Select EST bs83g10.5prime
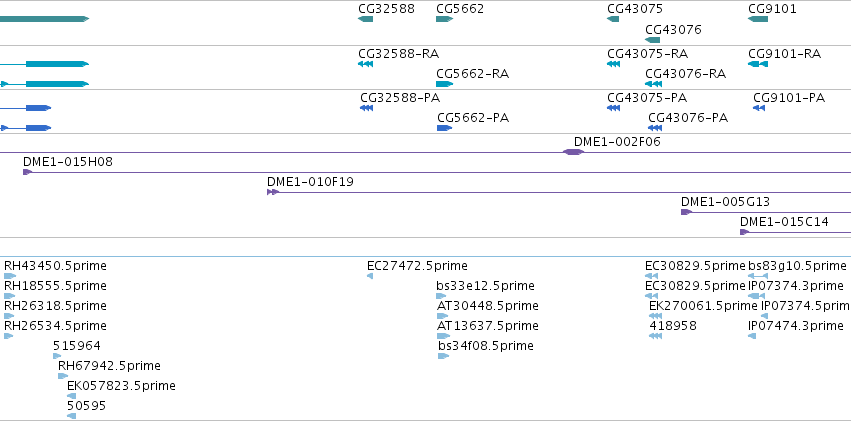This screenshot has height=421, width=851. [x=797, y=266]
